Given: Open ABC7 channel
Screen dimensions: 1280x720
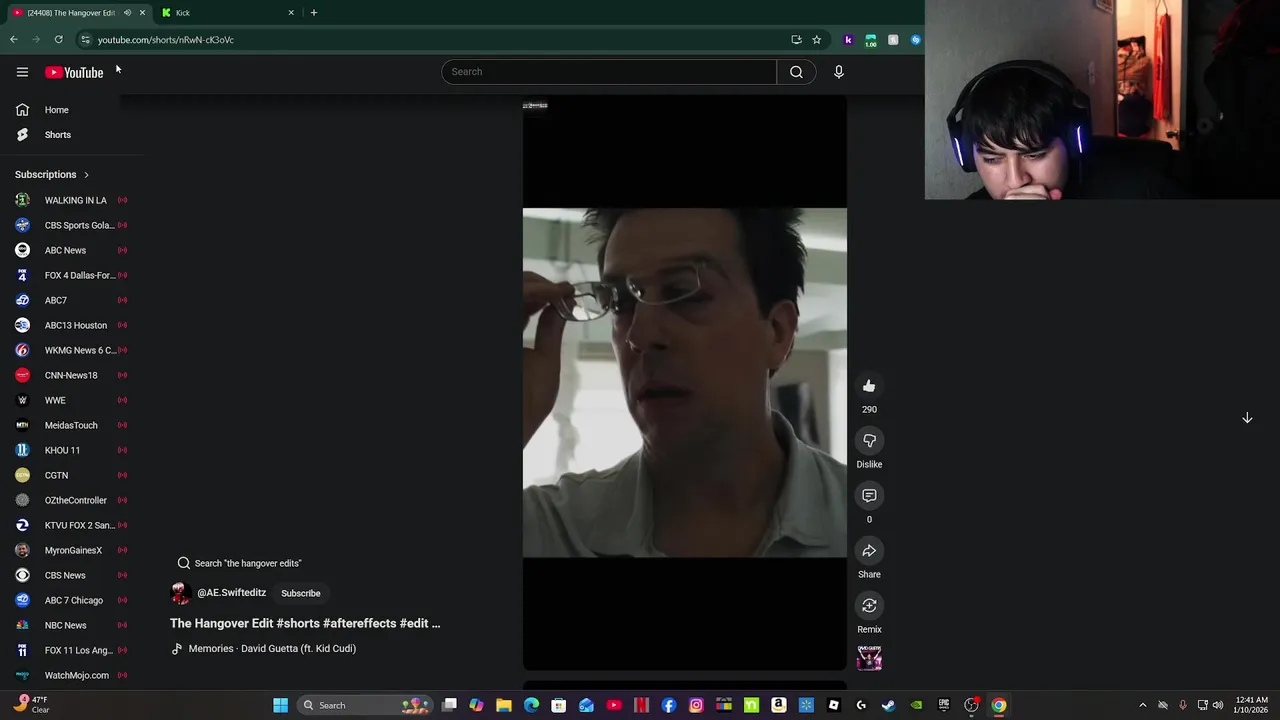Looking at the screenshot, I should pyautogui.click(x=70, y=300).
